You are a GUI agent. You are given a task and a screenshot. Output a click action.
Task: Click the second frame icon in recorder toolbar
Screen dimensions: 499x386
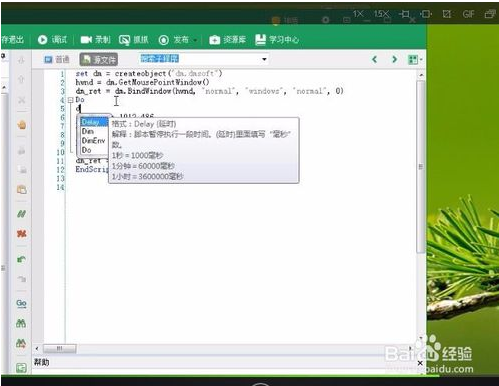tap(426, 14)
